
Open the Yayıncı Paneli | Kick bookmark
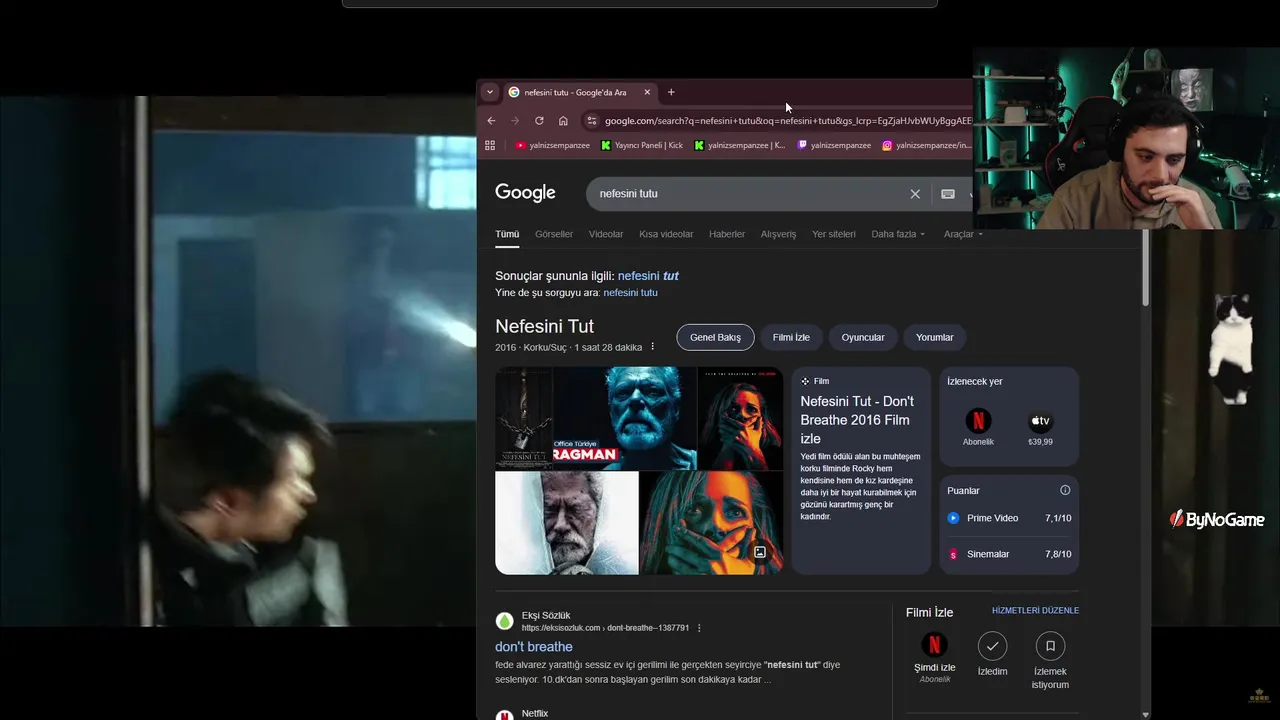point(642,145)
